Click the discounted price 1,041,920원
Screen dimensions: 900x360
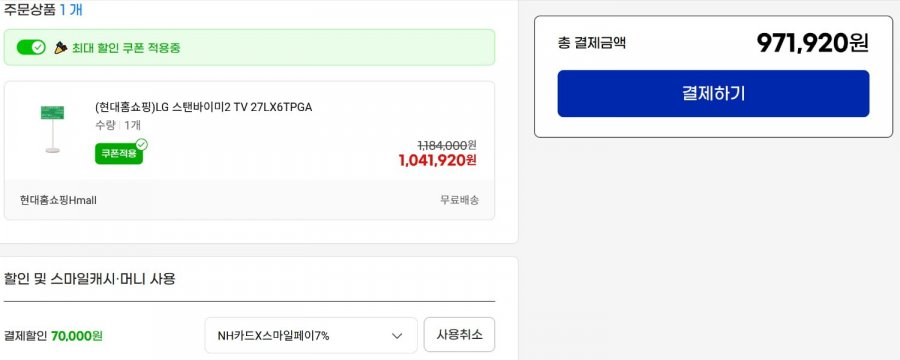coord(437,160)
